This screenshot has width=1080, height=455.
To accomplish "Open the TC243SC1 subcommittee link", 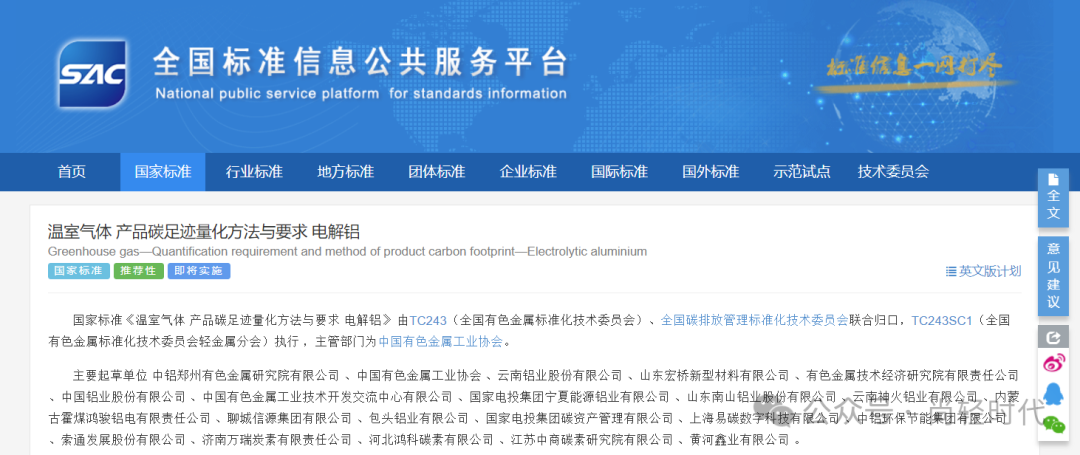I will pos(942,320).
